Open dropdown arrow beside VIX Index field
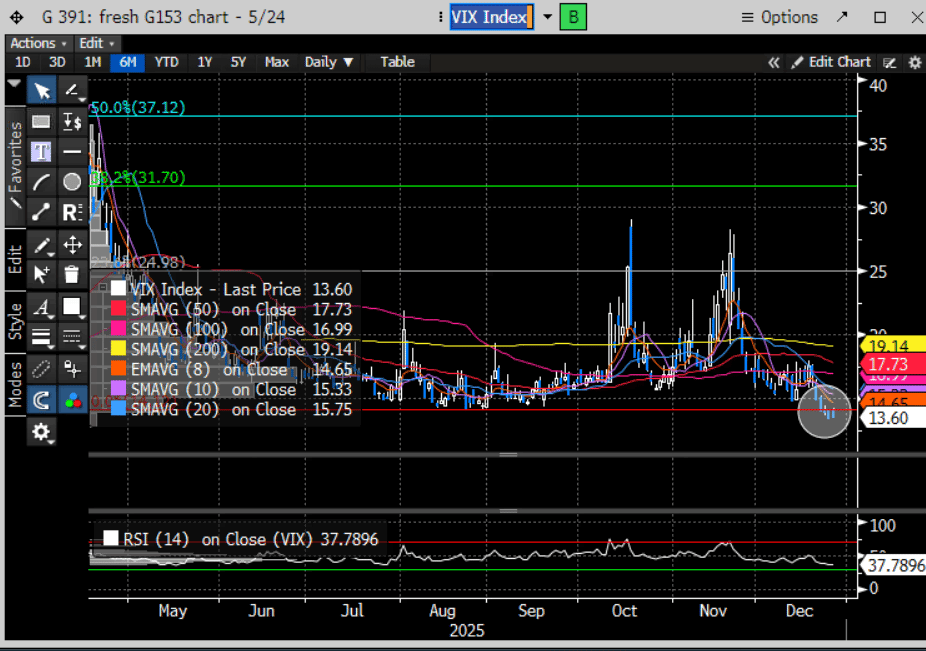 (547, 17)
